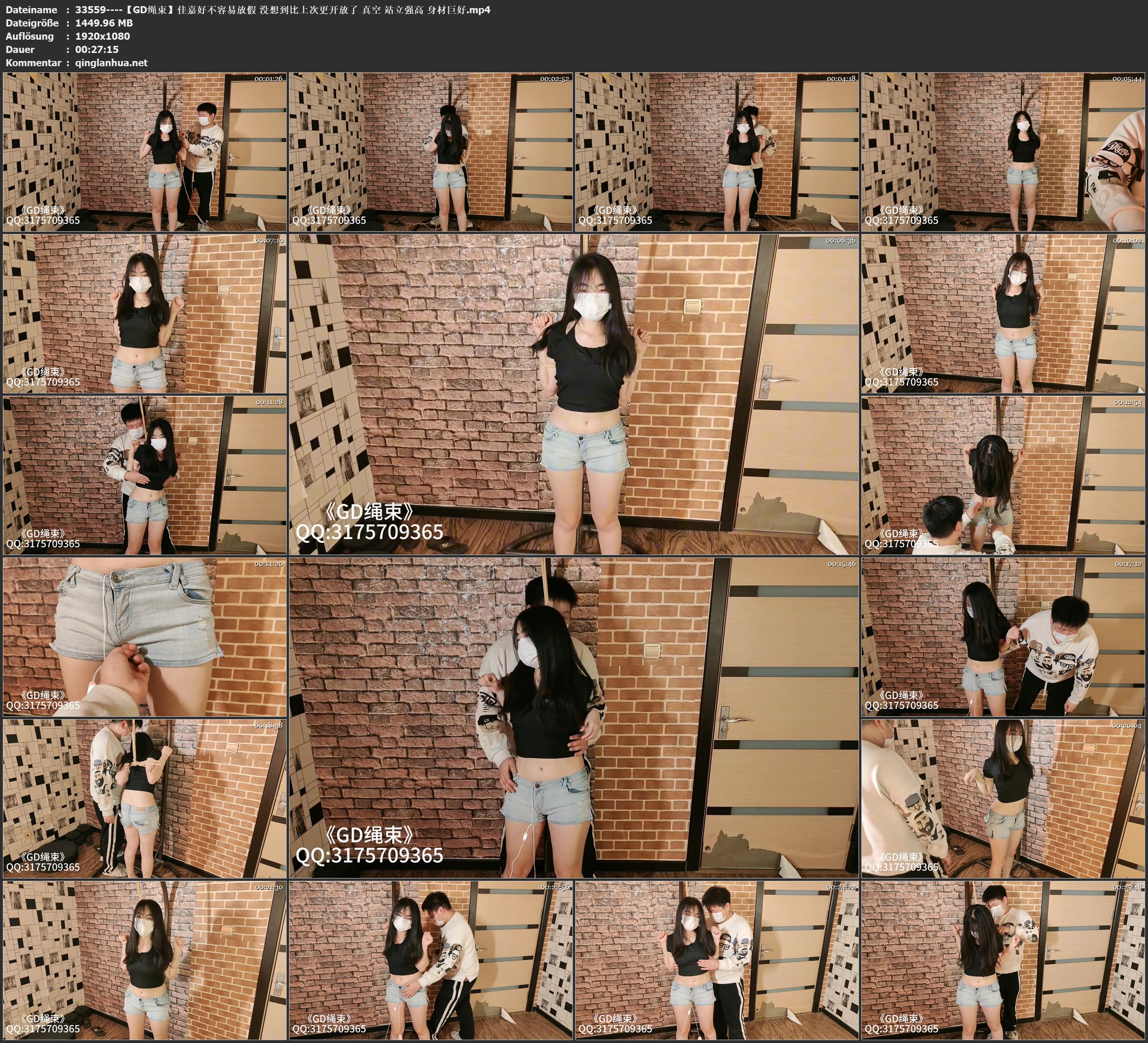Select the frame marked 00:11:28
1148x1043 pixels.
coord(145,475)
